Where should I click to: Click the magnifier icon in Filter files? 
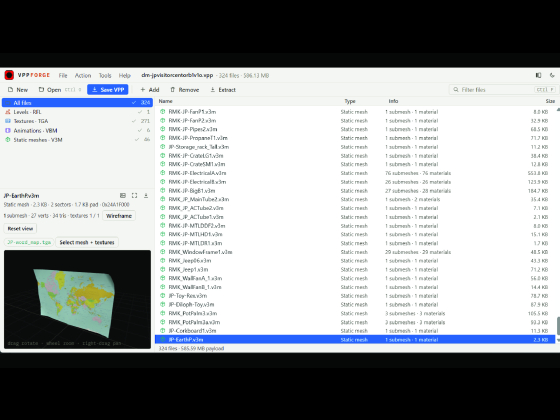point(456,90)
